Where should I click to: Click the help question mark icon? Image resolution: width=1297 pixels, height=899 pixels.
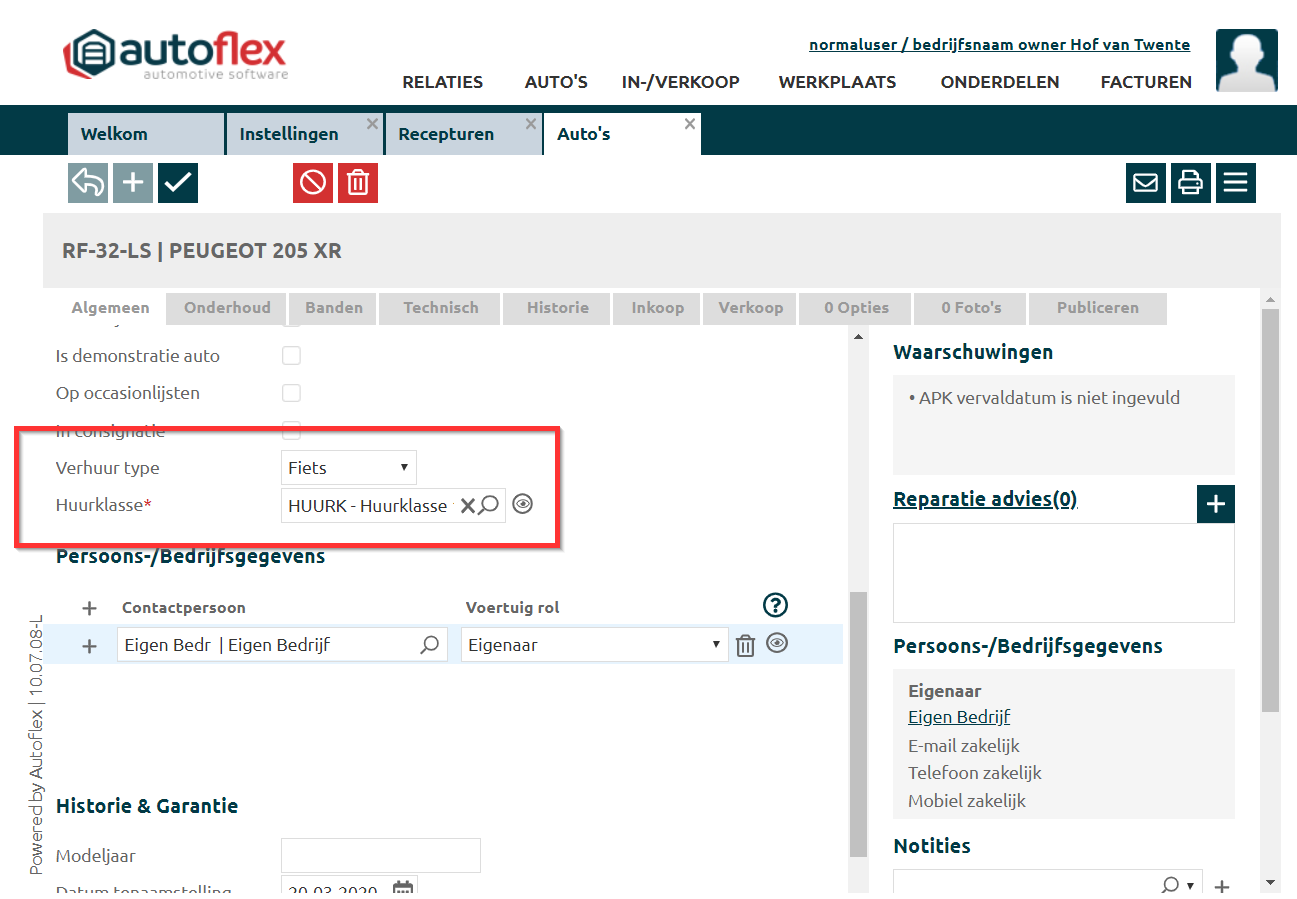click(775, 605)
